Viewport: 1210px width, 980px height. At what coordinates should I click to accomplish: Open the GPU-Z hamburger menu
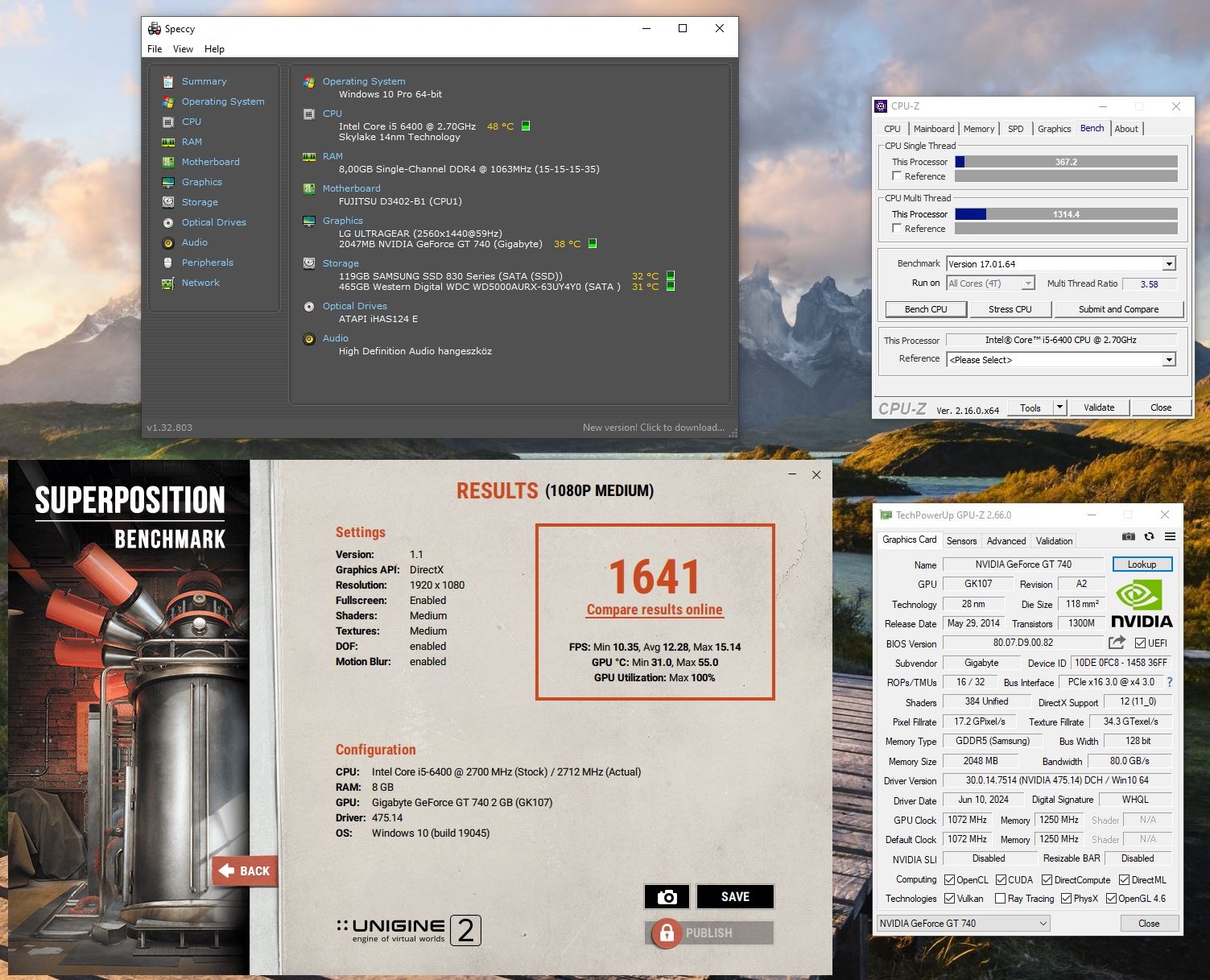coord(1170,536)
